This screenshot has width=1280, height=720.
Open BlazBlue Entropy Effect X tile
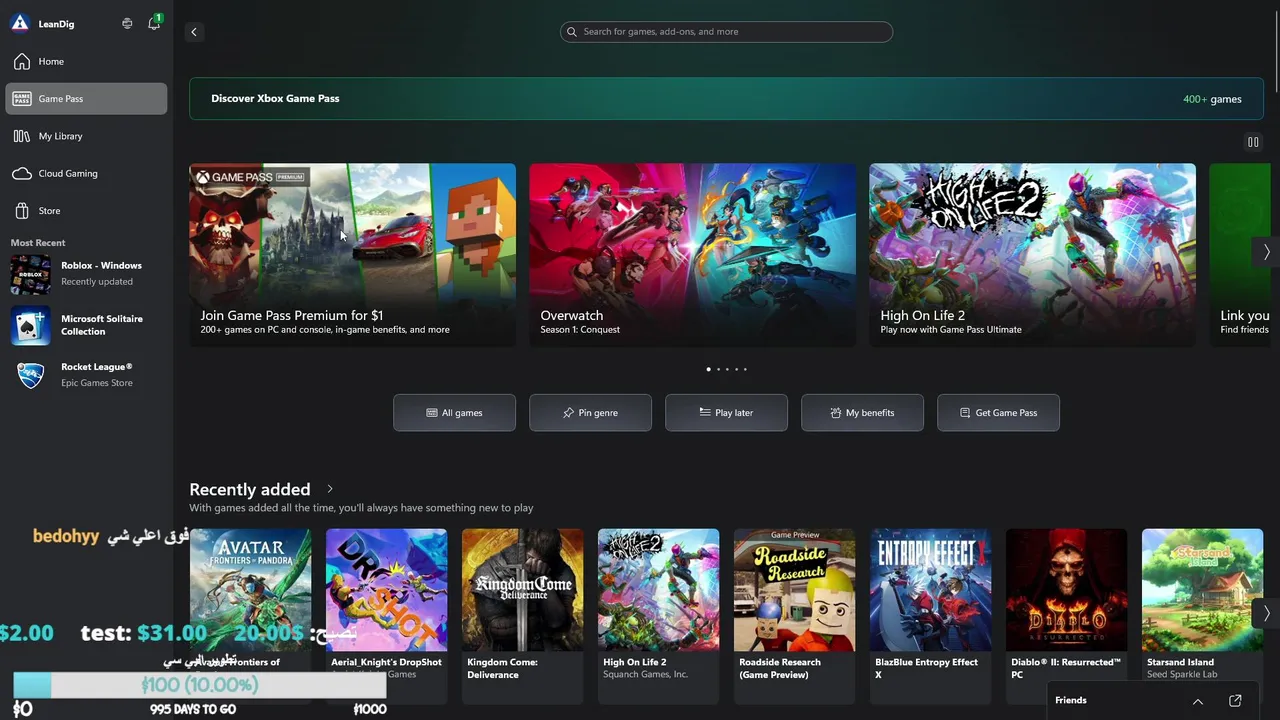click(x=930, y=616)
